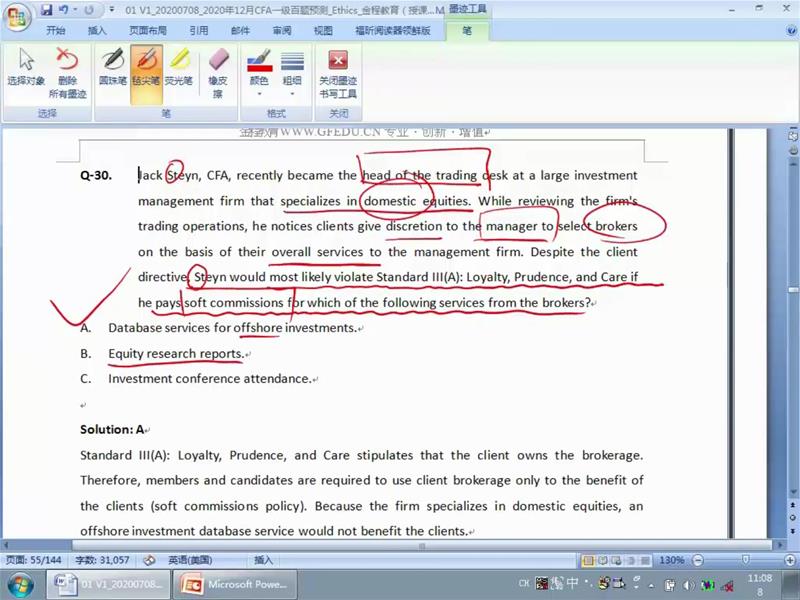Open the 引用 ribbon tab
800x600 pixels.
pyautogui.click(x=199, y=31)
